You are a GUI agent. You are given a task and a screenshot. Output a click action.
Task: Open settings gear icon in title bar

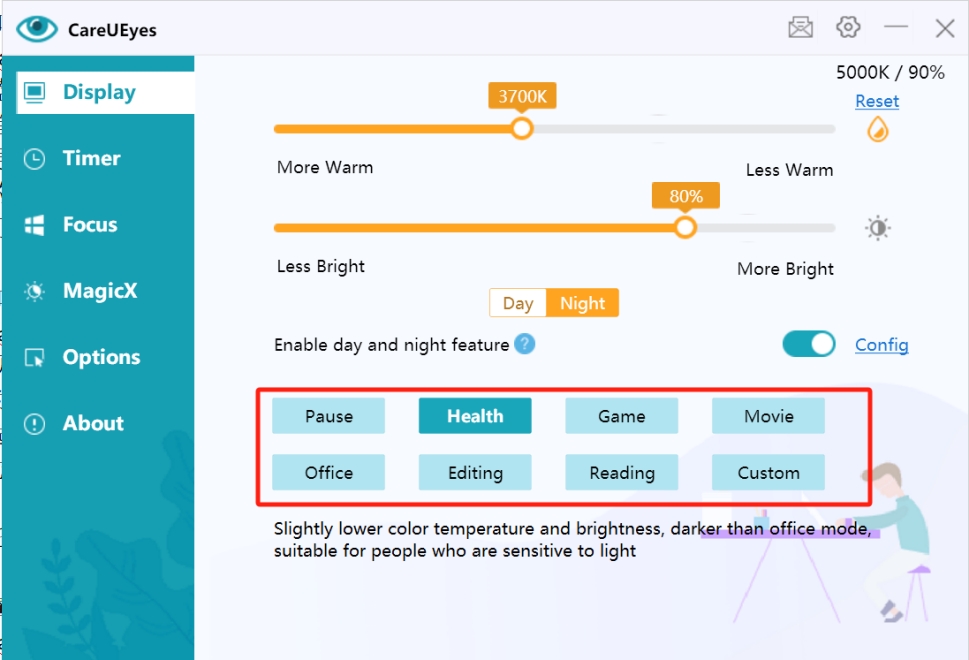848,28
